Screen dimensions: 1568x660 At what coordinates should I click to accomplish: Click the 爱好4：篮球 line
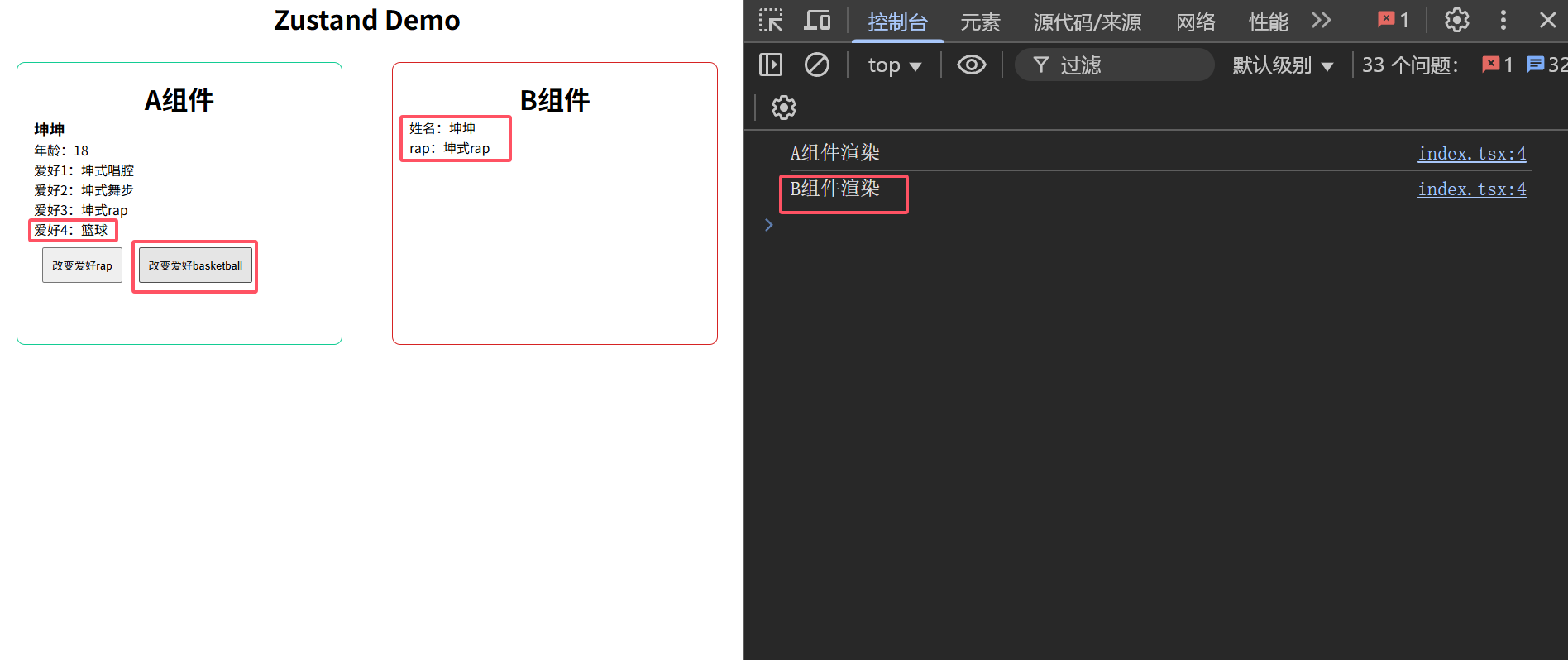(x=71, y=230)
